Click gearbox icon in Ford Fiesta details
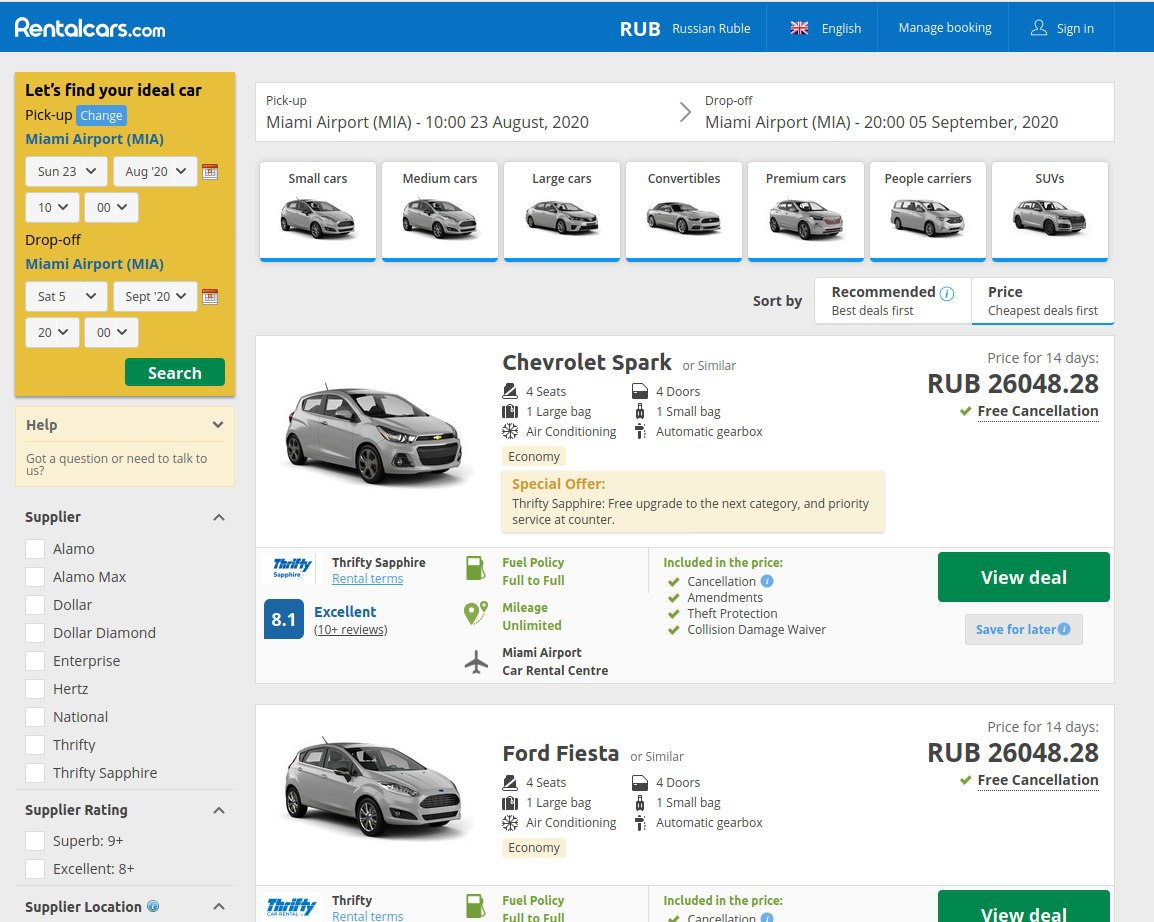 (640, 822)
